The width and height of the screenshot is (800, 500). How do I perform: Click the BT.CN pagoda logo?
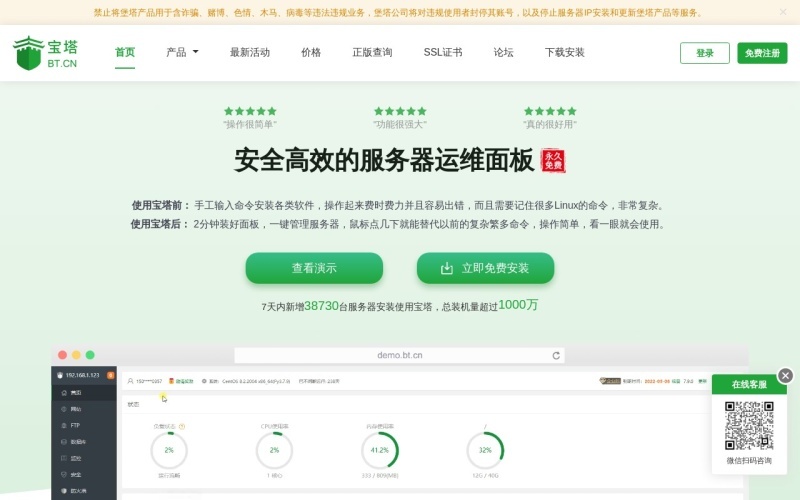(x=45, y=53)
